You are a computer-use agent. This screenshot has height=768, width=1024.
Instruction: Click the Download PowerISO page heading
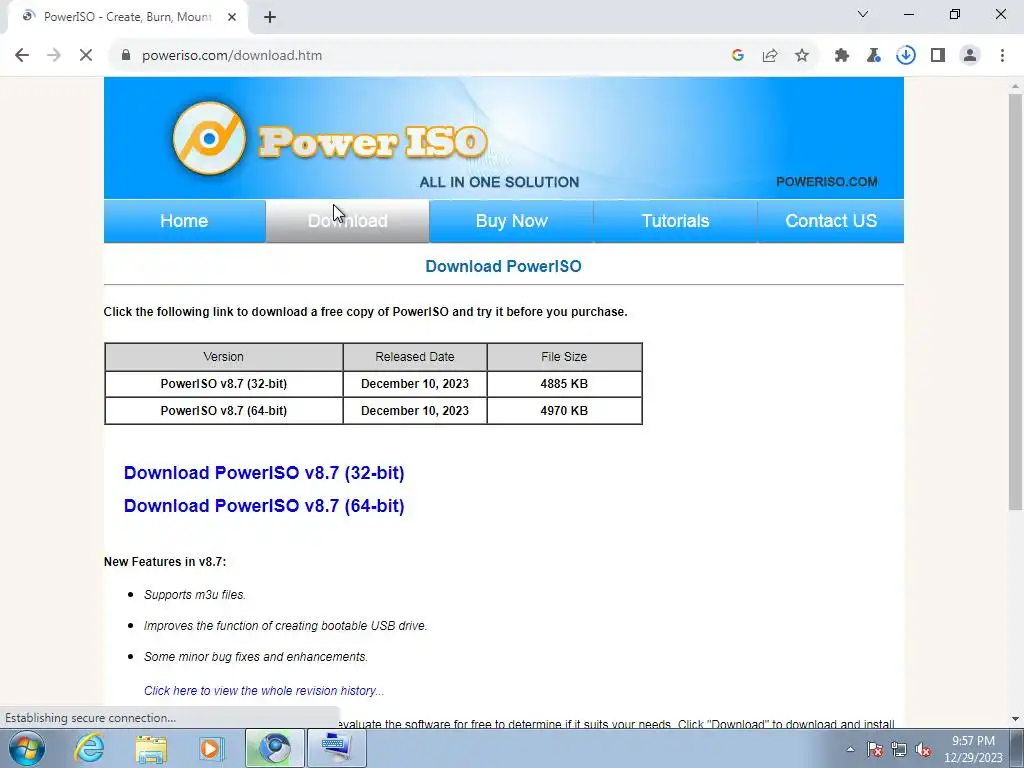click(504, 266)
